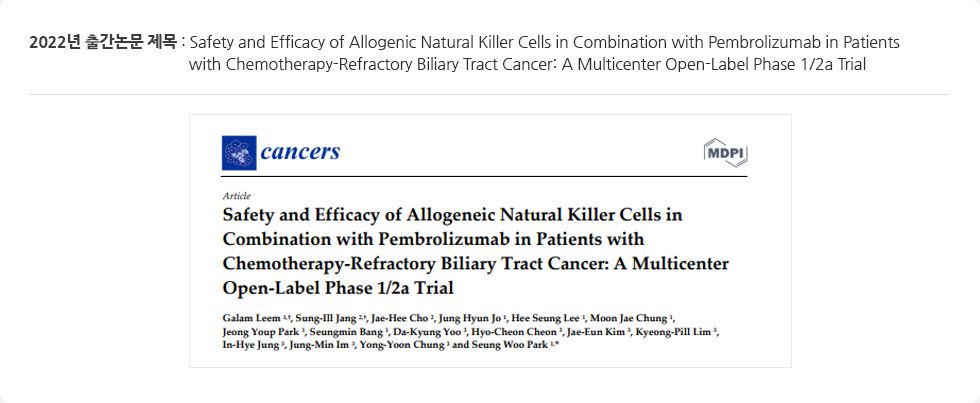The height and width of the screenshot is (403, 980).
Task: Click 'Open-Label Phase 1/2a Trial' heading line
Action: [x=338, y=289]
